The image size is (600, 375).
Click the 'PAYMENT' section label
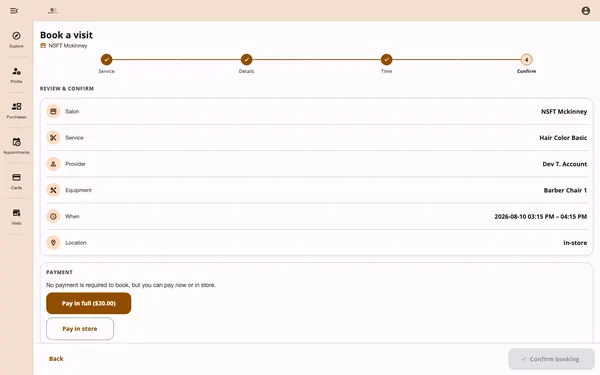[x=59, y=272]
